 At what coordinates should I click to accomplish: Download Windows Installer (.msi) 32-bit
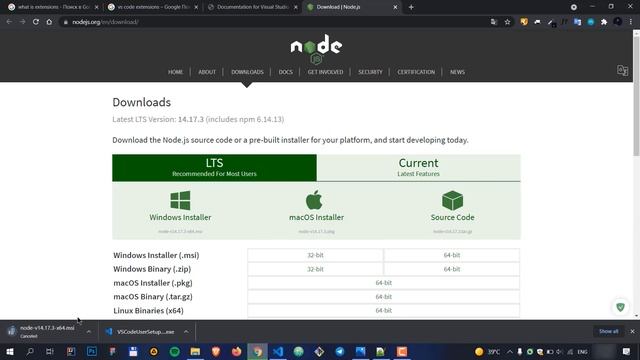[x=315, y=255]
